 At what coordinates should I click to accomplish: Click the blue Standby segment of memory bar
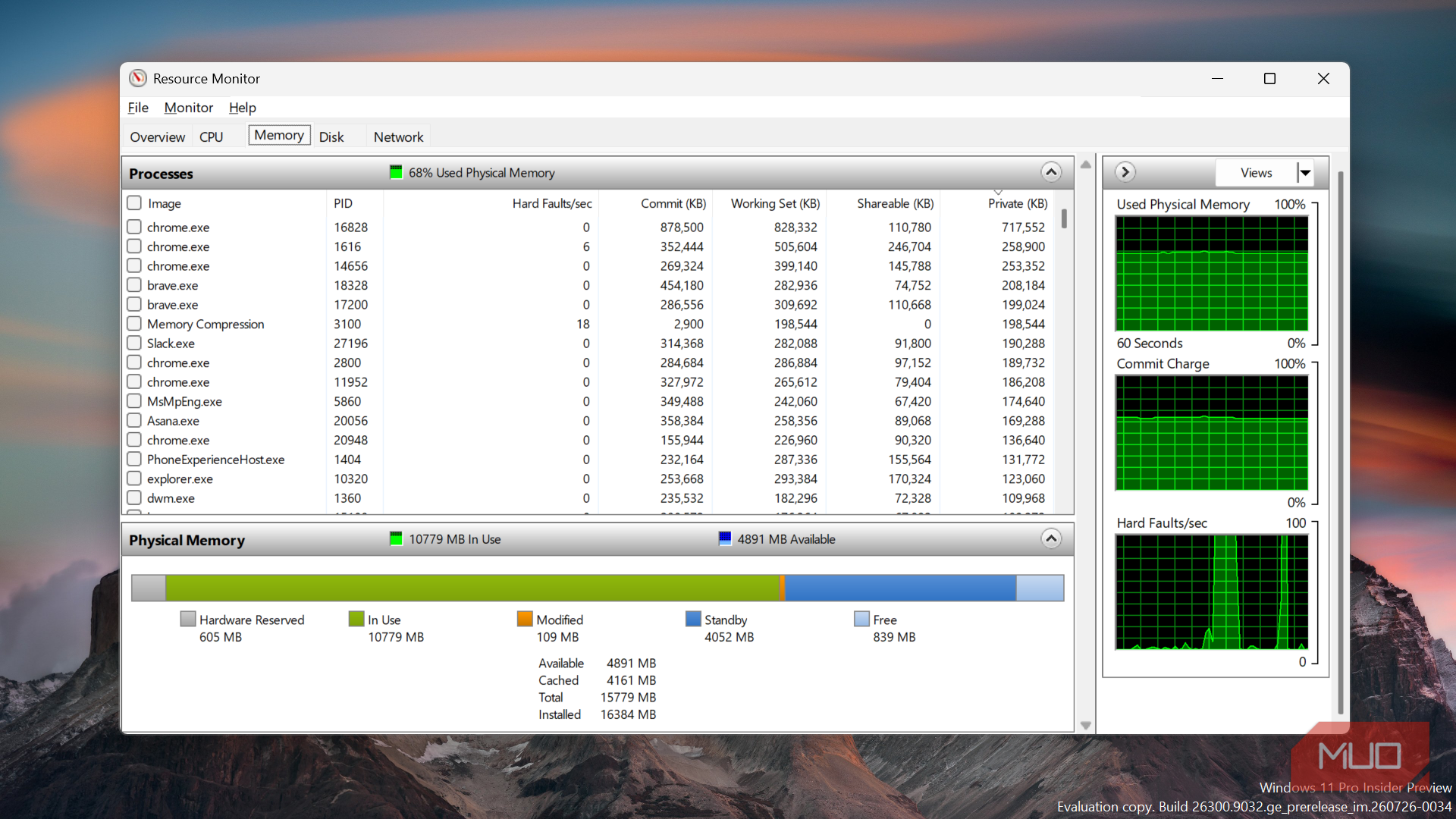(x=900, y=588)
